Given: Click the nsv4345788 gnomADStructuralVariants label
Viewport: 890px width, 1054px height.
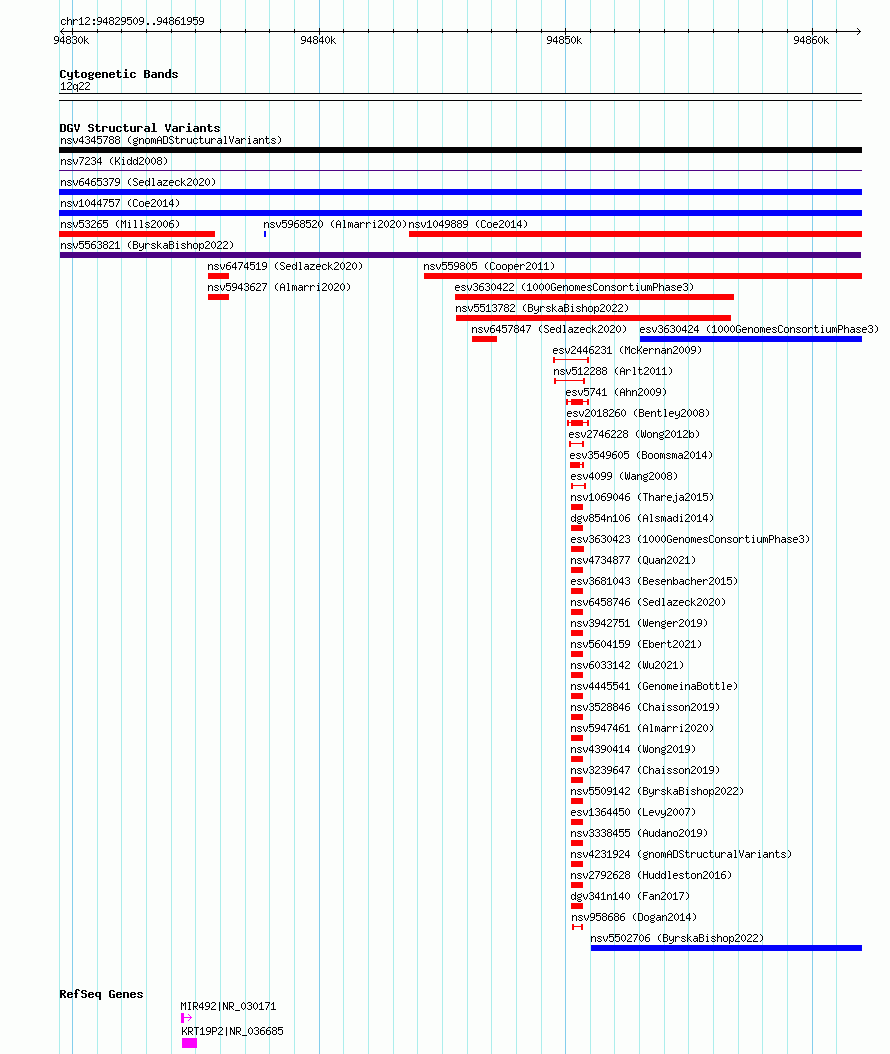Looking at the screenshot, I should pyautogui.click(x=171, y=140).
